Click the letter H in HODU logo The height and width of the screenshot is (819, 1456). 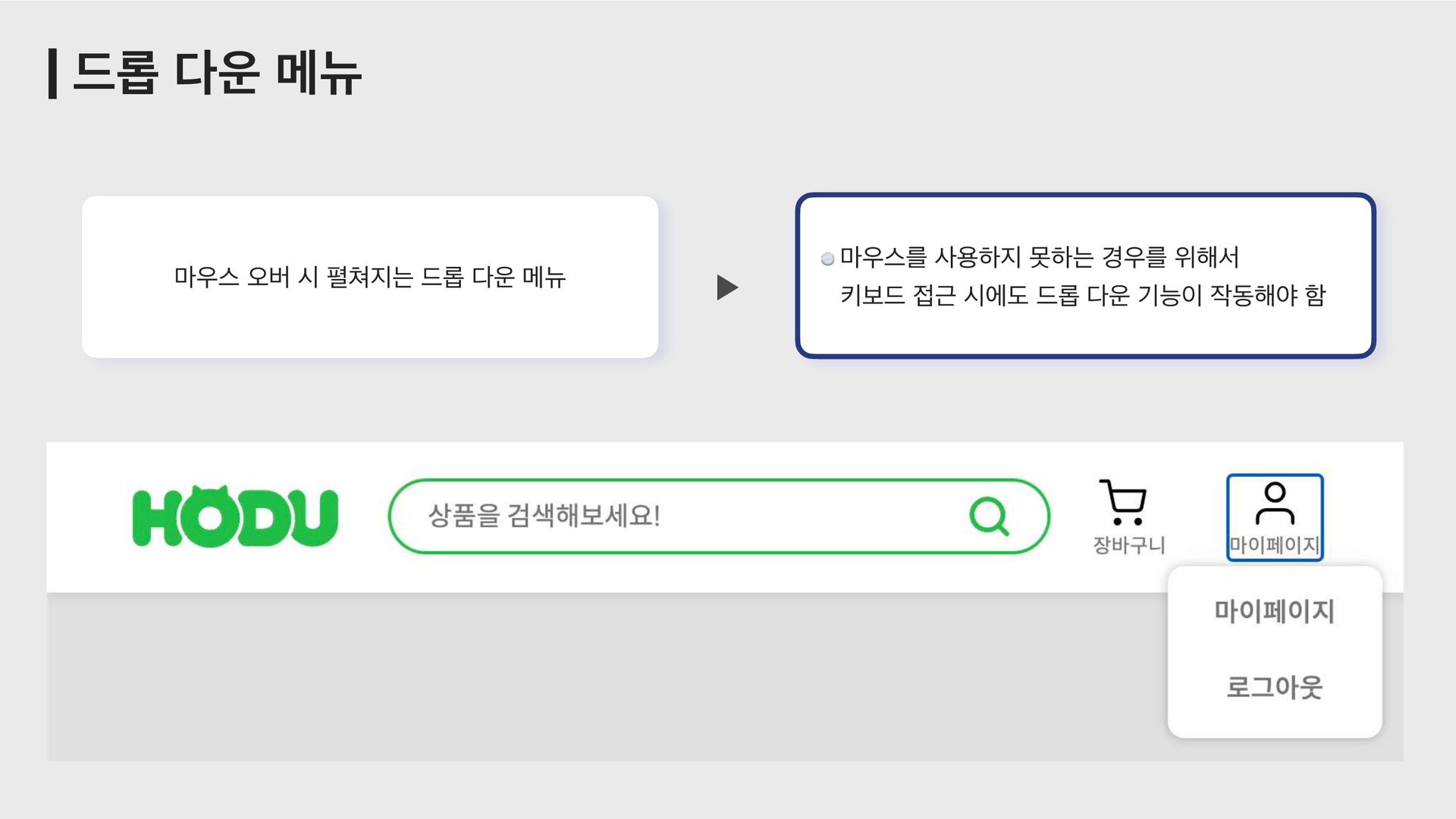(x=158, y=518)
